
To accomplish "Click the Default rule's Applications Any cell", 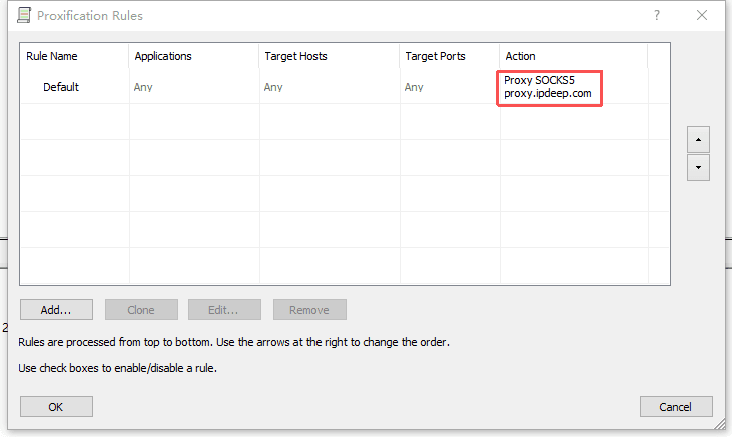I will point(144,87).
